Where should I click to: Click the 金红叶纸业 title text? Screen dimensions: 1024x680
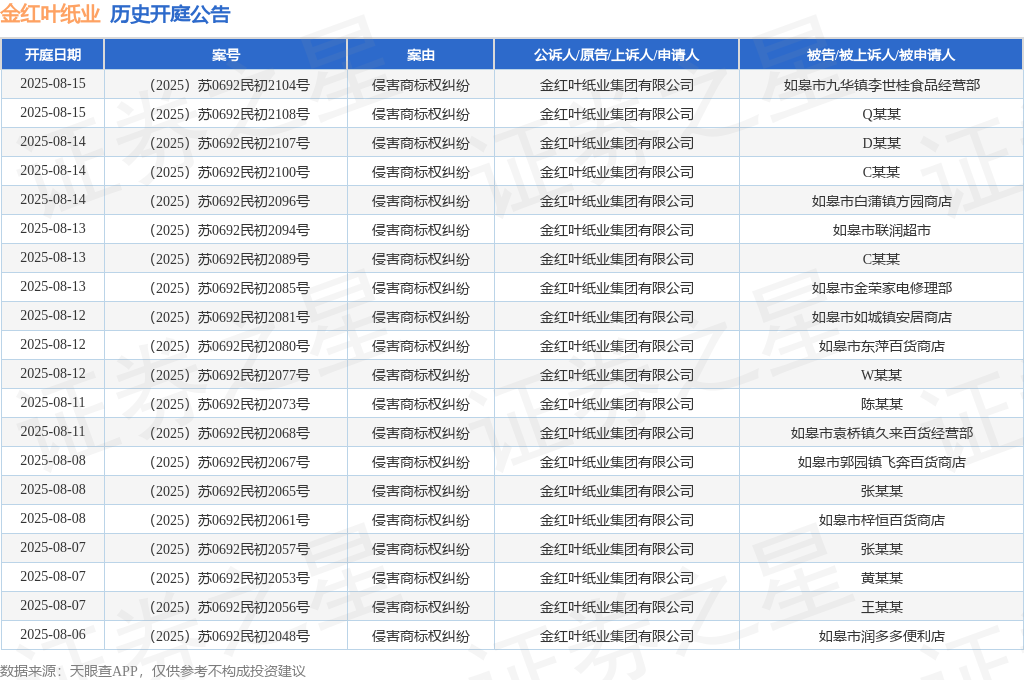(50, 14)
